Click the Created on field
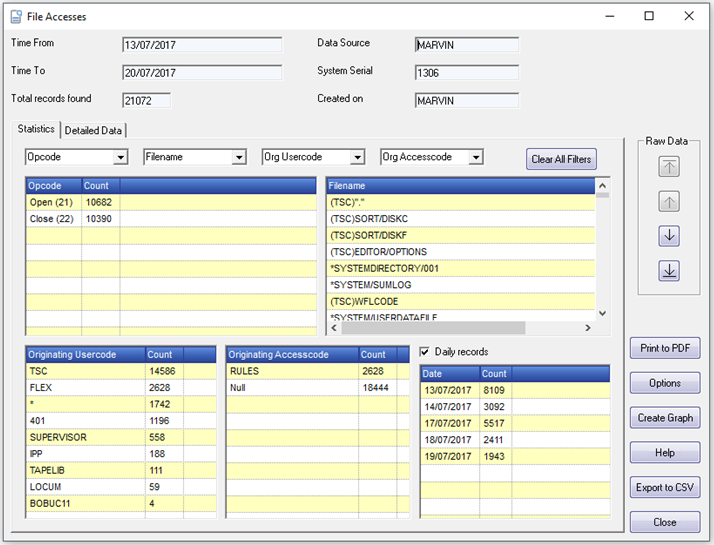 467,101
